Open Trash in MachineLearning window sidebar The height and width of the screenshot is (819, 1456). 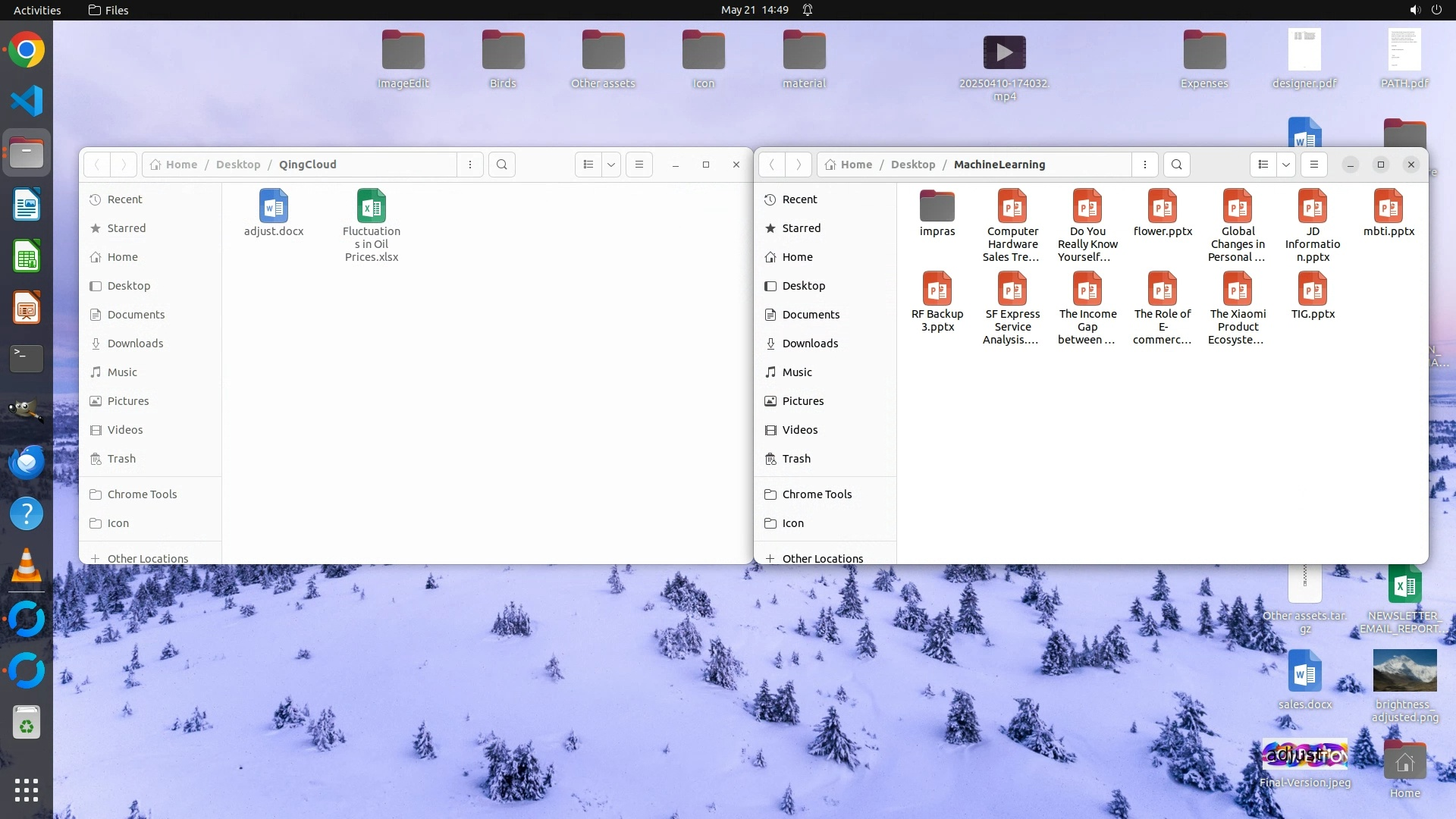click(x=796, y=459)
